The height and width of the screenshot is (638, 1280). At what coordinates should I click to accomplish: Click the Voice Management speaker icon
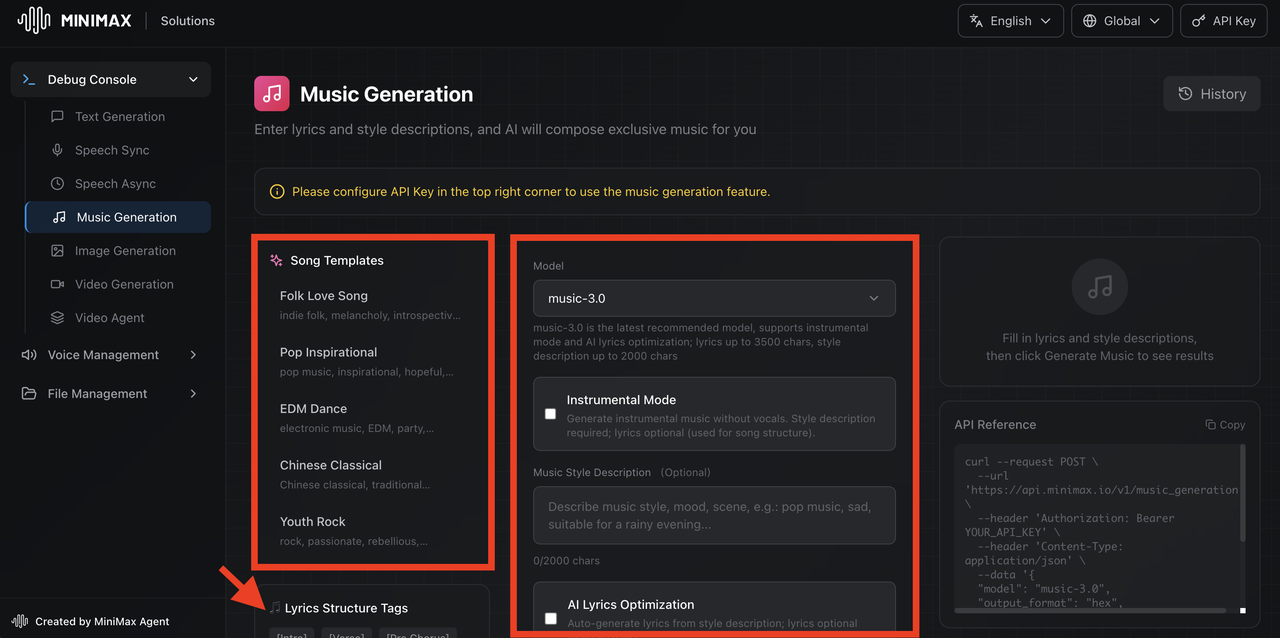pos(29,355)
